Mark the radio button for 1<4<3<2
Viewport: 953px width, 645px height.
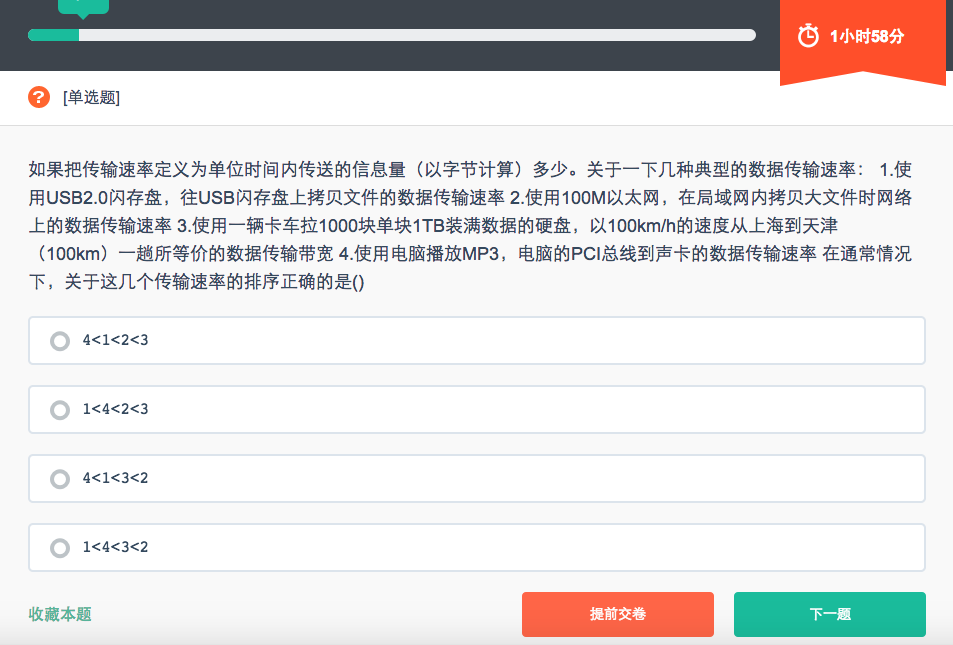pyautogui.click(x=60, y=548)
